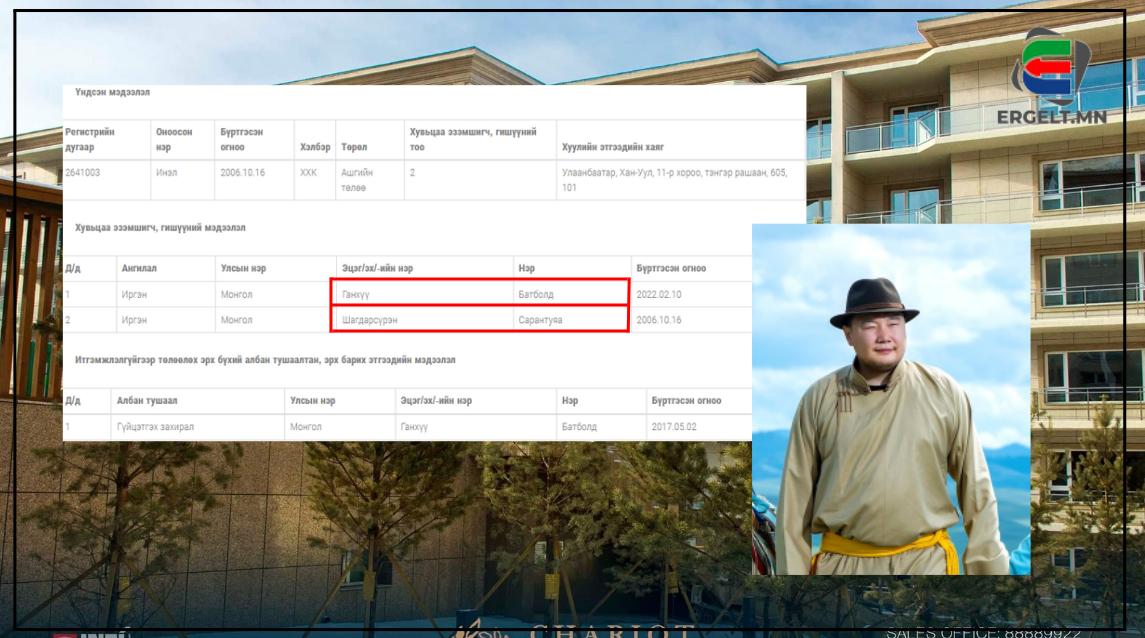The height and width of the screenshot is (638, 1145).
Task: Select the 'ХХК' company form cell
Action: (x=308, y=172)
